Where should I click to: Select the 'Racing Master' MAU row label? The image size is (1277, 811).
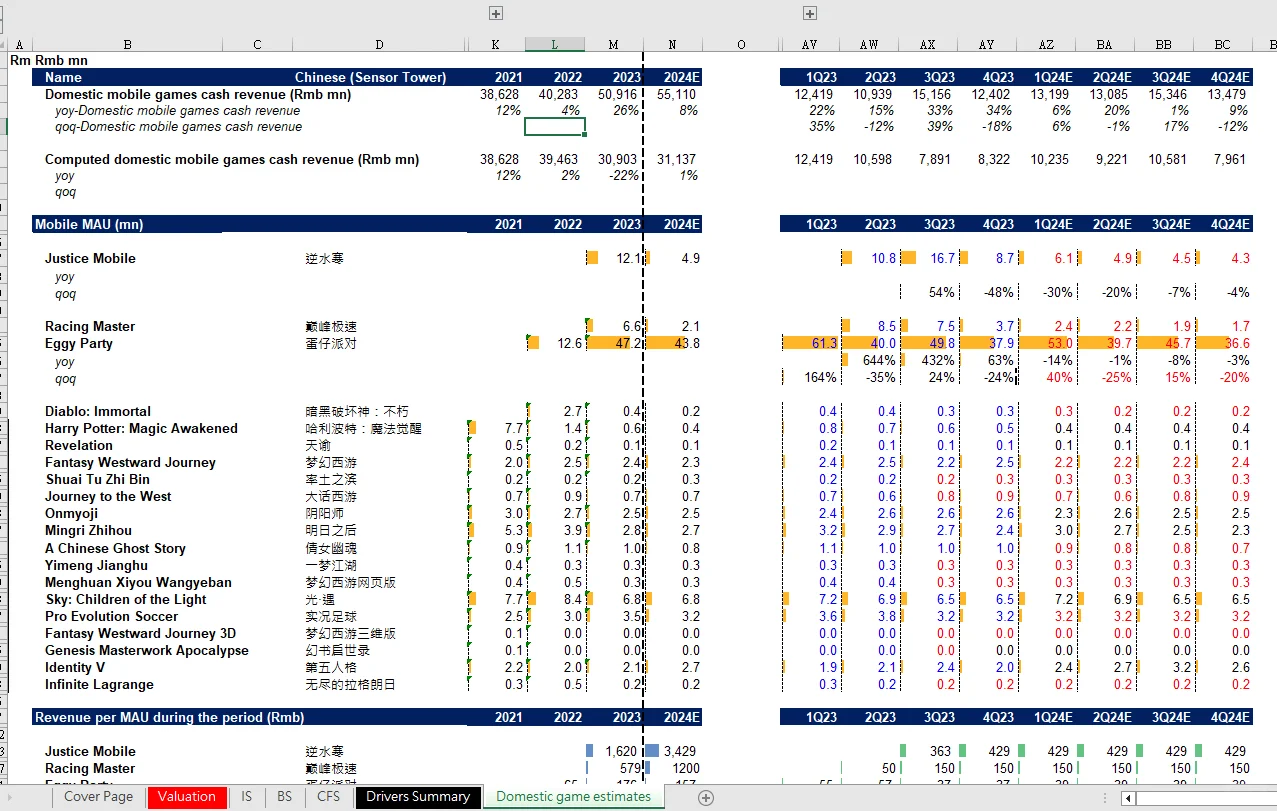[x=90, y=326]
